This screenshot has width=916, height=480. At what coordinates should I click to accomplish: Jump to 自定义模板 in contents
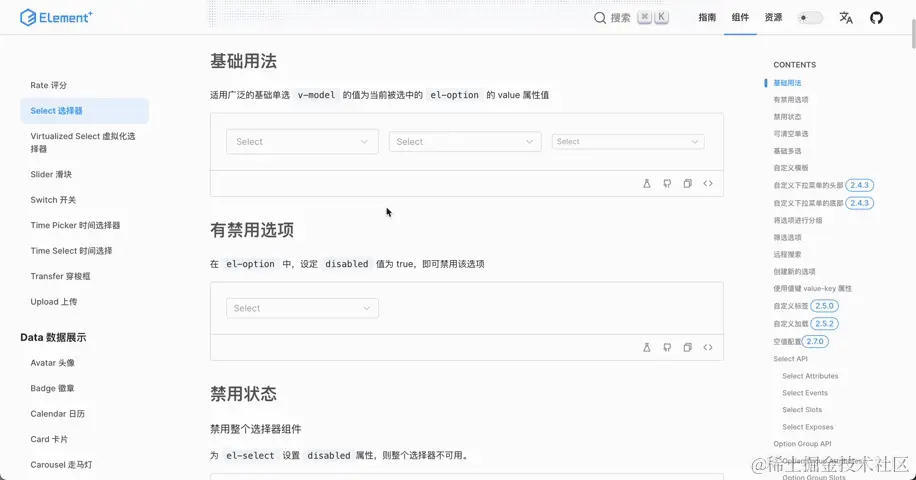pos(790,168)
